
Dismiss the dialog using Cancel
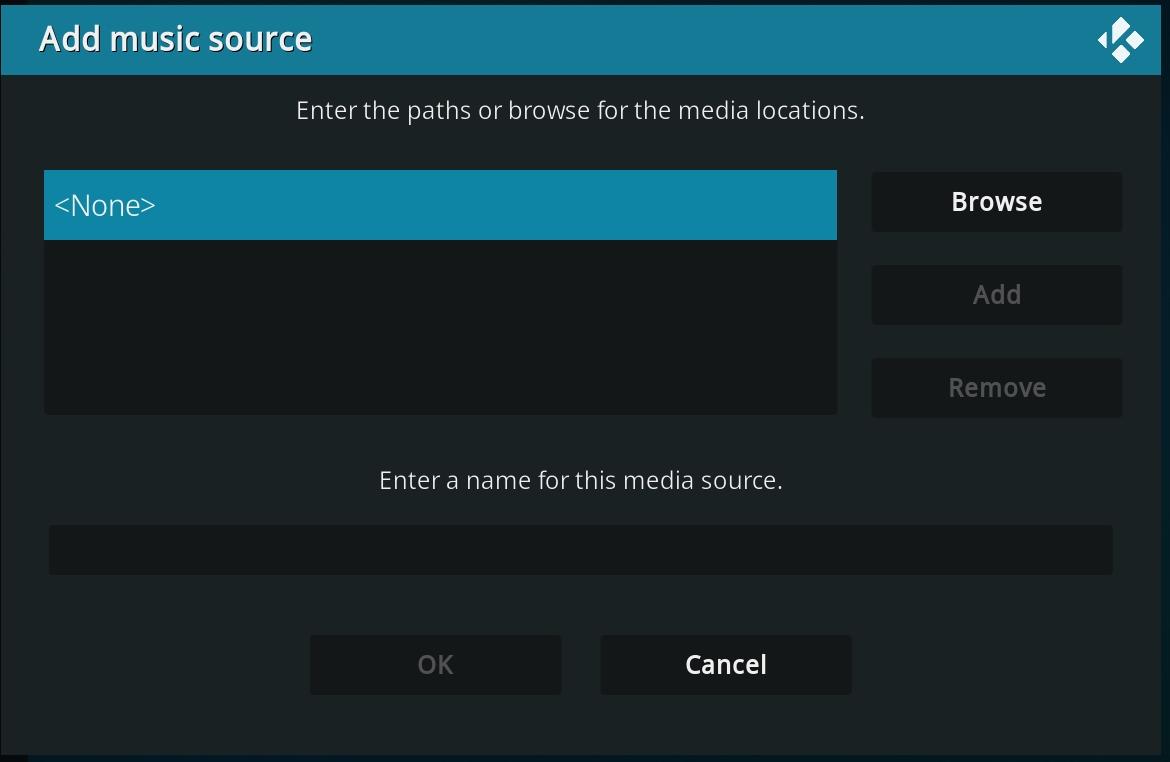click(725, 664)
